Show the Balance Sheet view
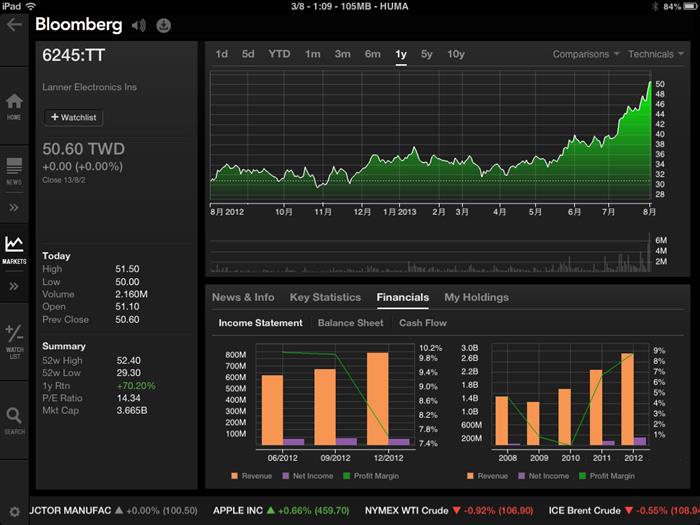 (x=350, y=323)
